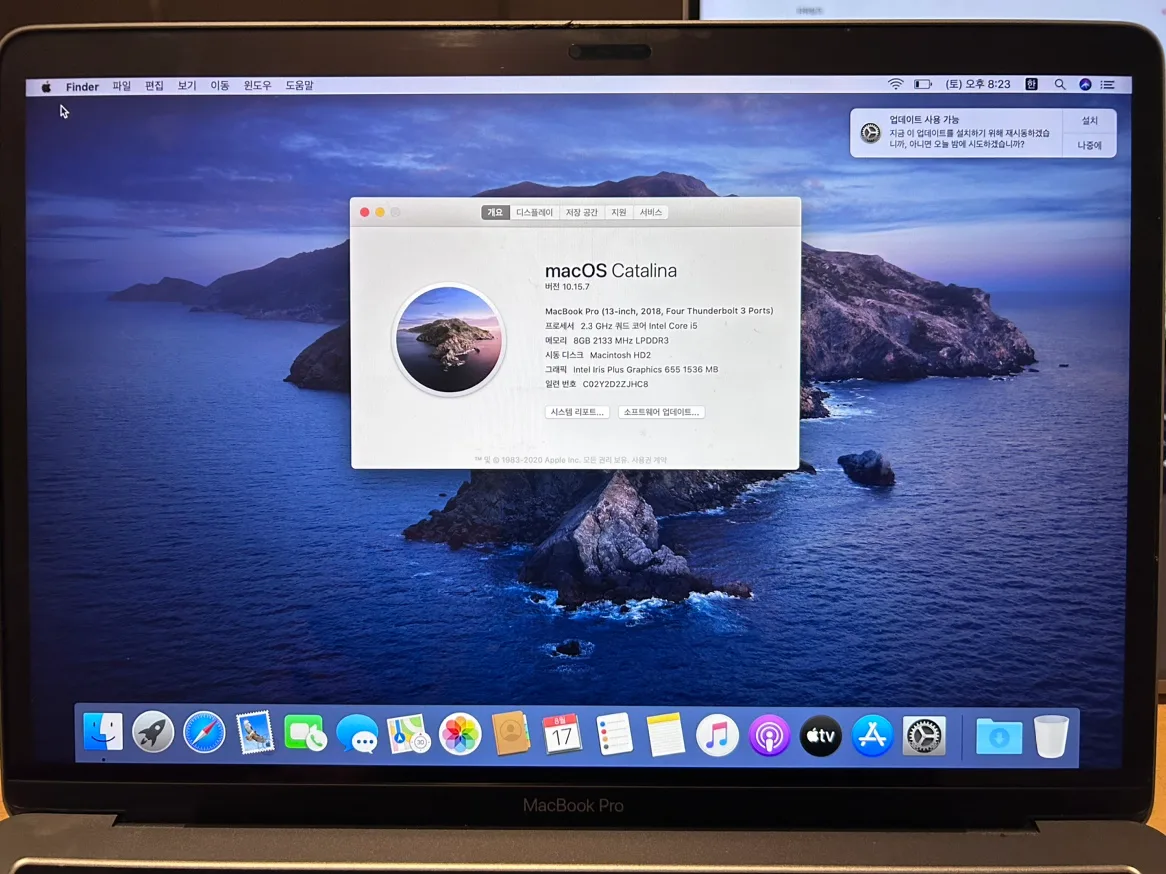Open the Apple TV app
Screen dimensions: 1166x874
pos(820,736)
